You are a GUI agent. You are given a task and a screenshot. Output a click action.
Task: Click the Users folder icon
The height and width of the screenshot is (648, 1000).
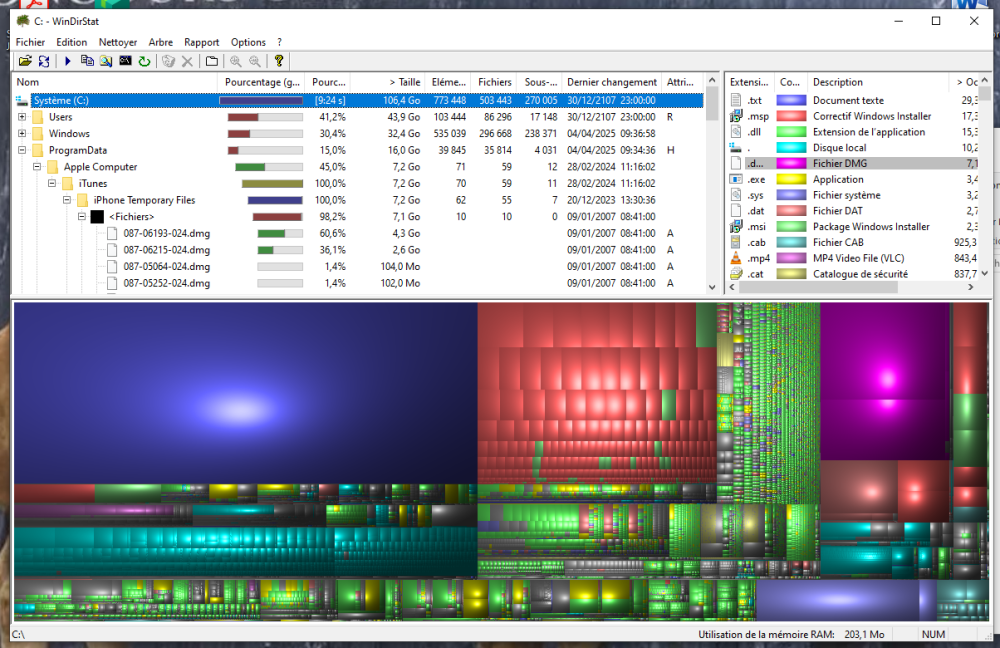point(38,117)
